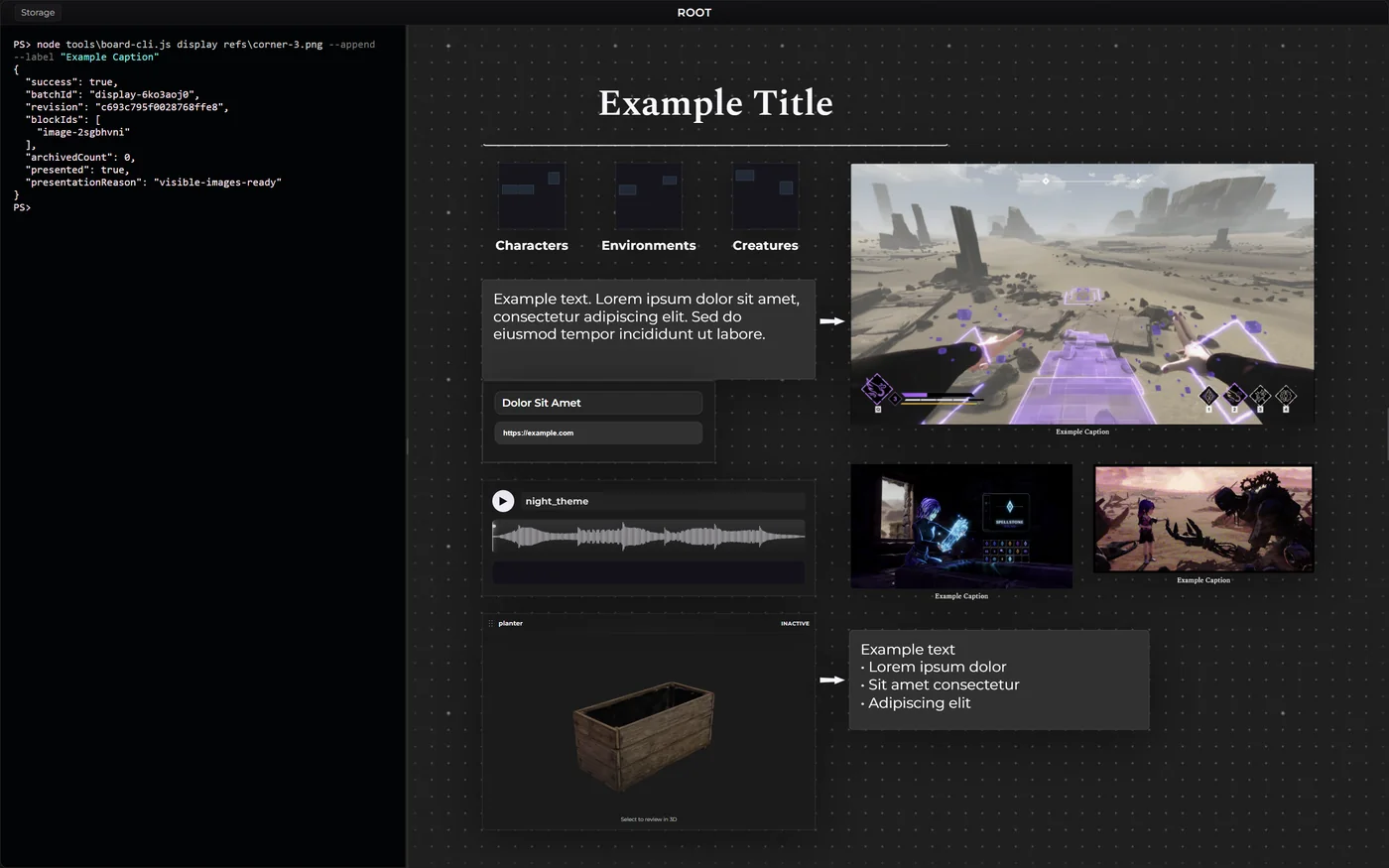Select the desert gameplay screenshot
The width and height of the screenshot is (1389, 868).
[x=1082, y=295]
